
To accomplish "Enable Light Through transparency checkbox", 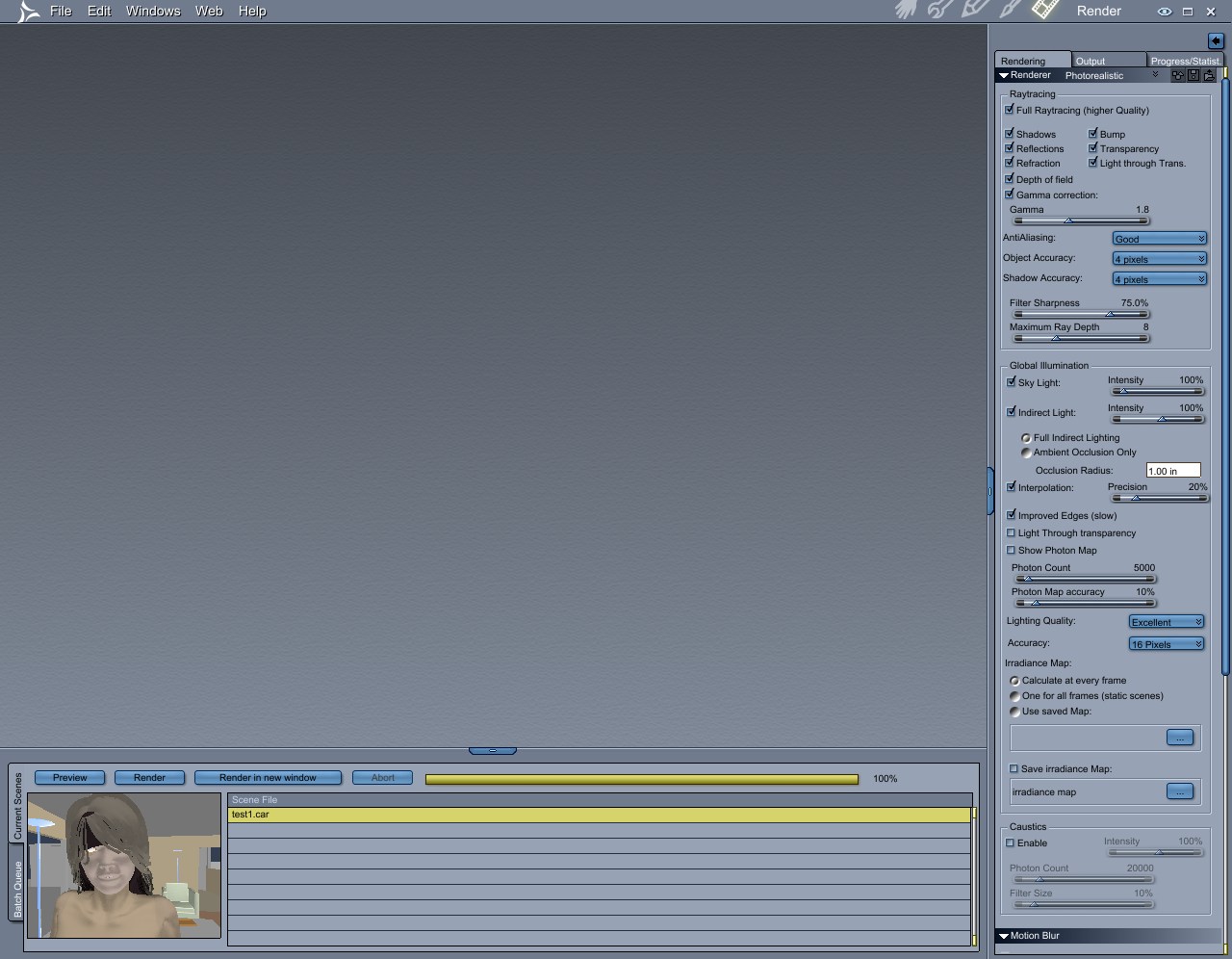I will [x=1011, y=532].
